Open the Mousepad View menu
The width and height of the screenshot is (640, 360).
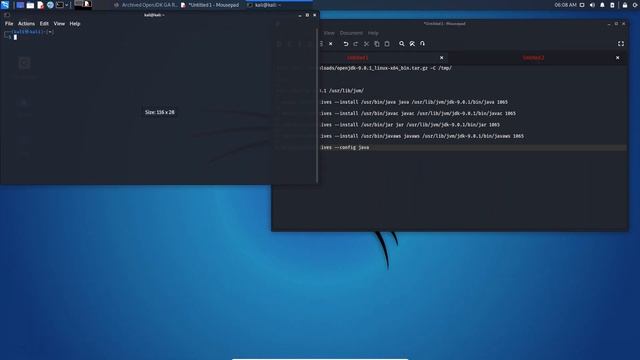tap(329, 33)
